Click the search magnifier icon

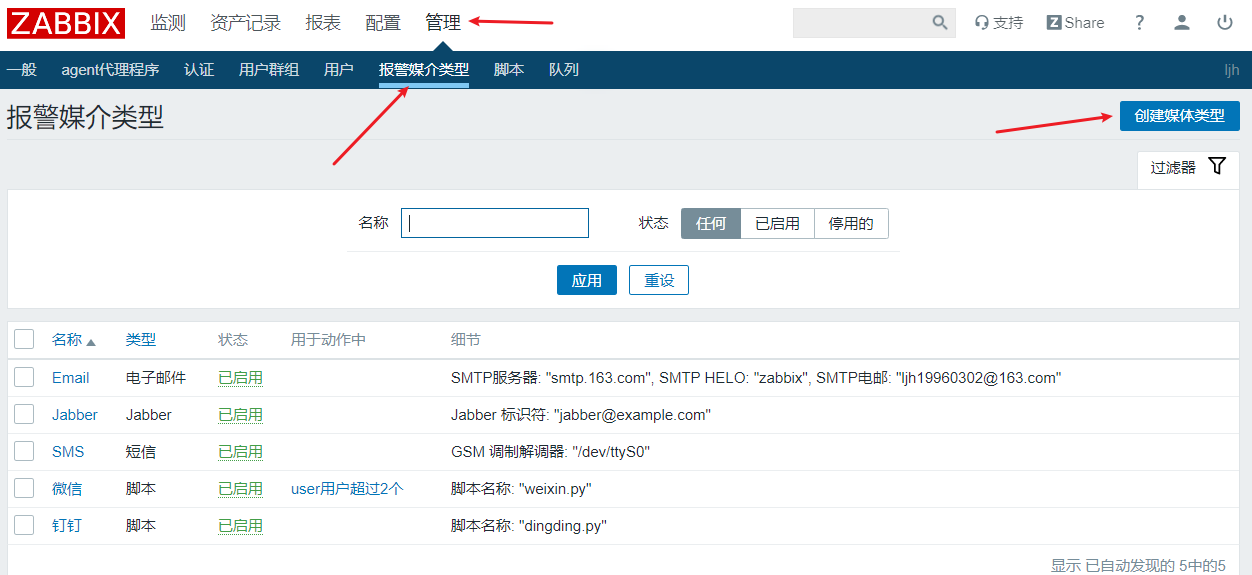tap(940, 23)
